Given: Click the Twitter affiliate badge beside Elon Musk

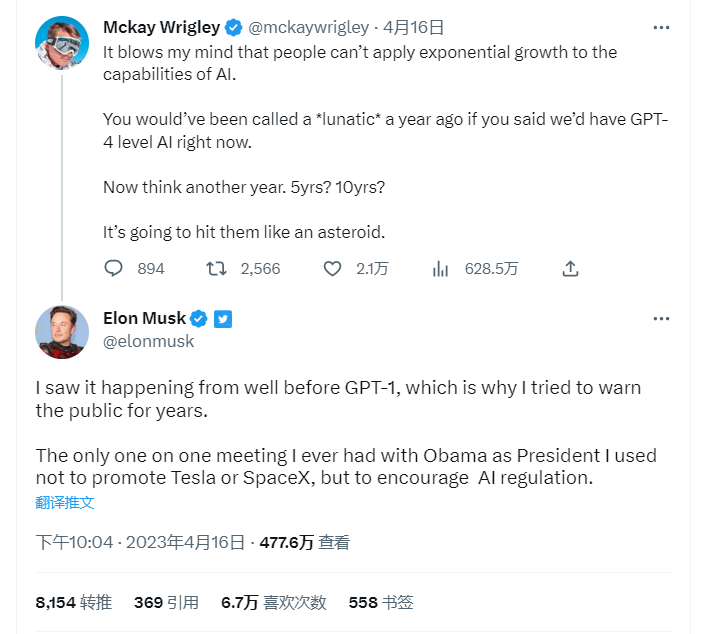Looking at the screenshot, I should tap(223, 319).
